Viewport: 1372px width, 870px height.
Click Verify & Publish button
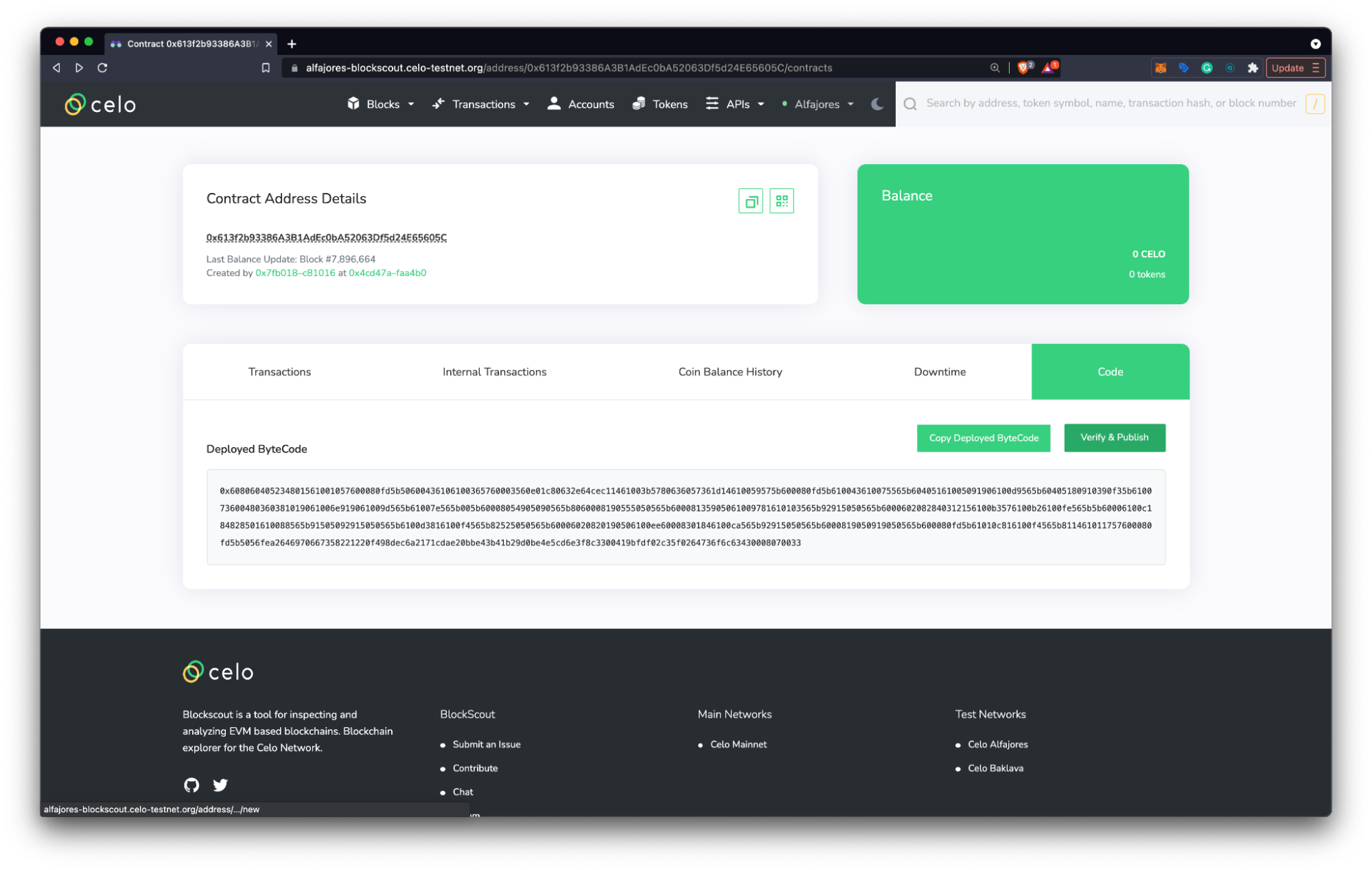point(1113,437)
